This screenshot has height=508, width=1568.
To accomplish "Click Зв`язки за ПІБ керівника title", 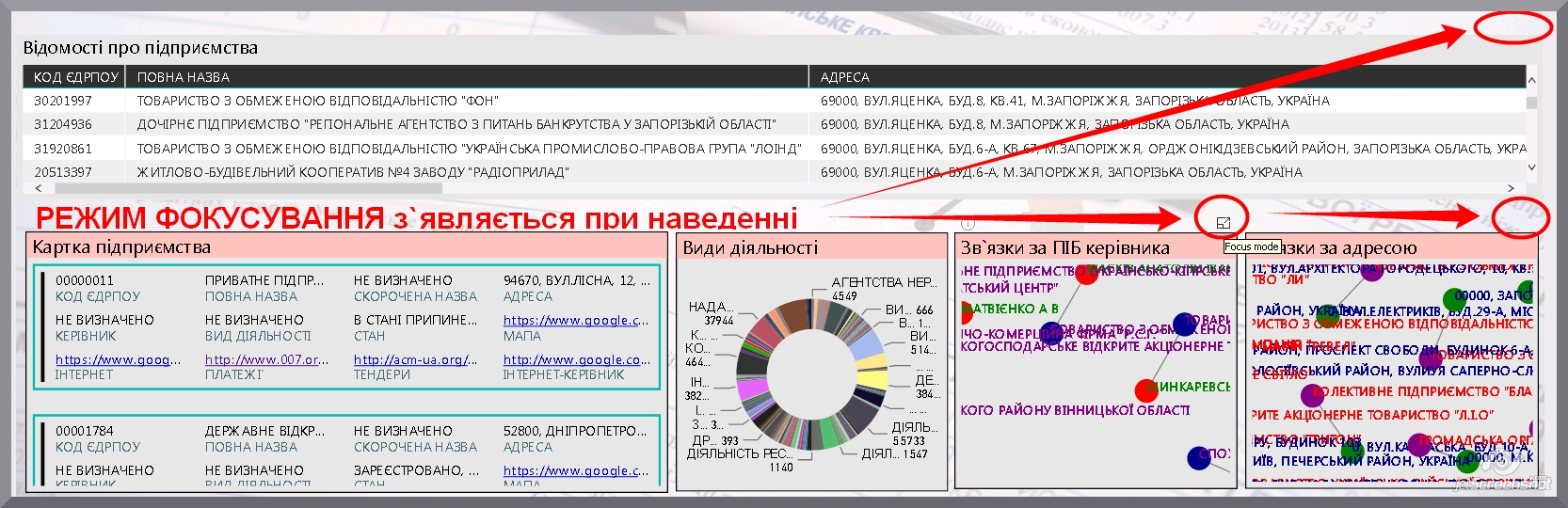I will (x=1064, y=247).
